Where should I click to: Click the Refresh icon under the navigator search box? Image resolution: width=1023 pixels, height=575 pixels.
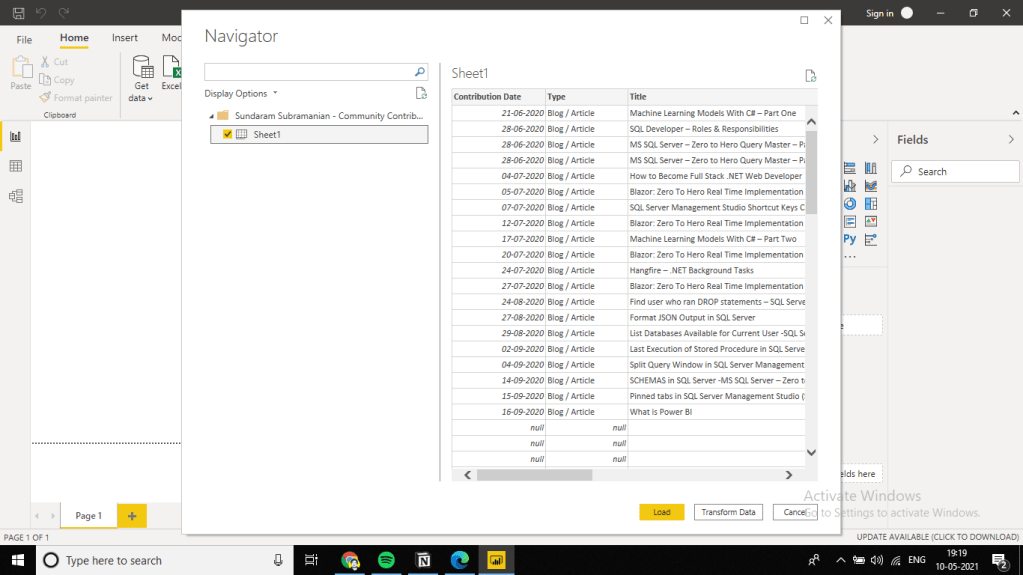pyautogui.click(x=421, y=93)
